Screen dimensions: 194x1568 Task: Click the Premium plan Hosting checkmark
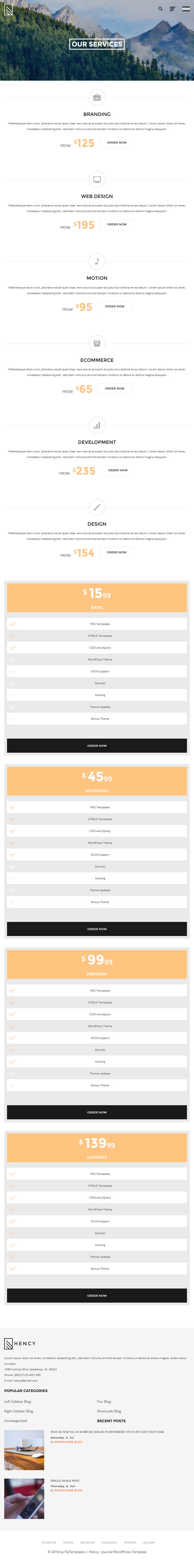tap(12, 1062)
